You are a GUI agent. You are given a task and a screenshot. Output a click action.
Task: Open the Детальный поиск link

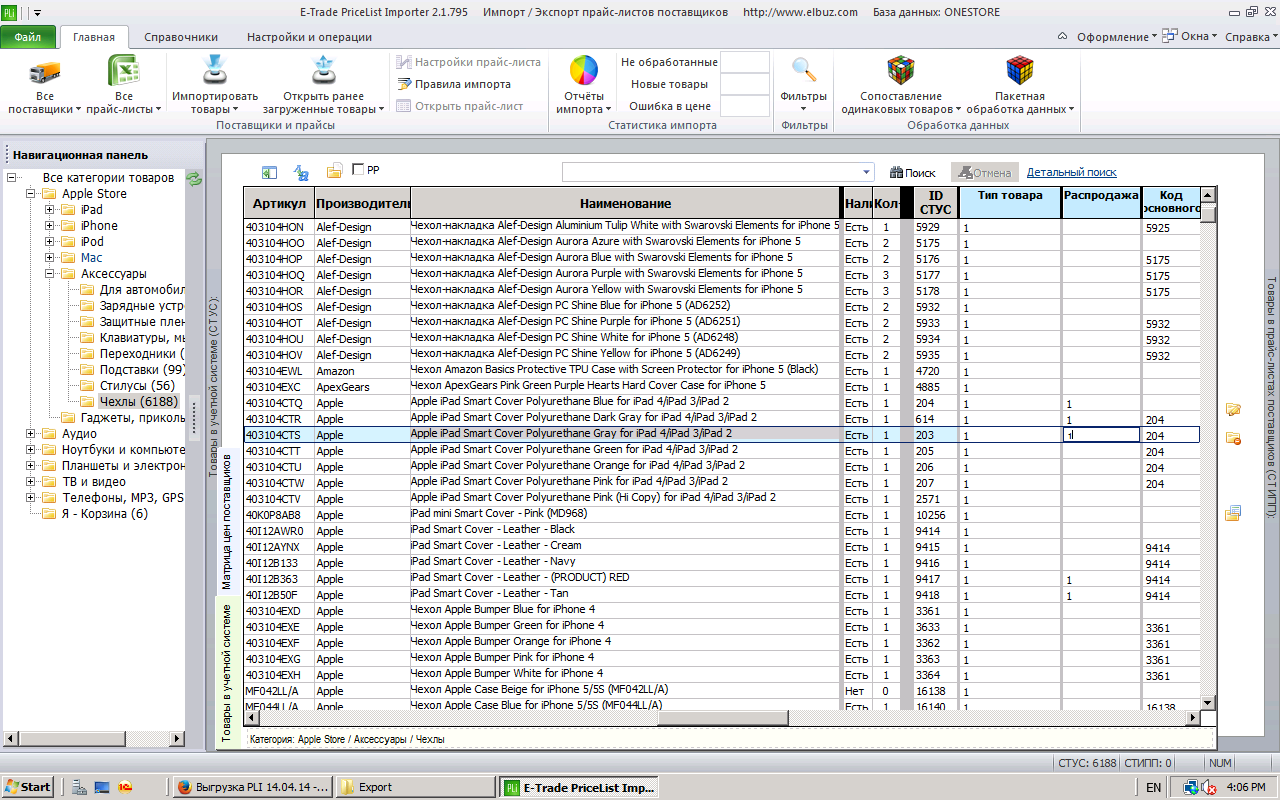[x=1072, y=173]
